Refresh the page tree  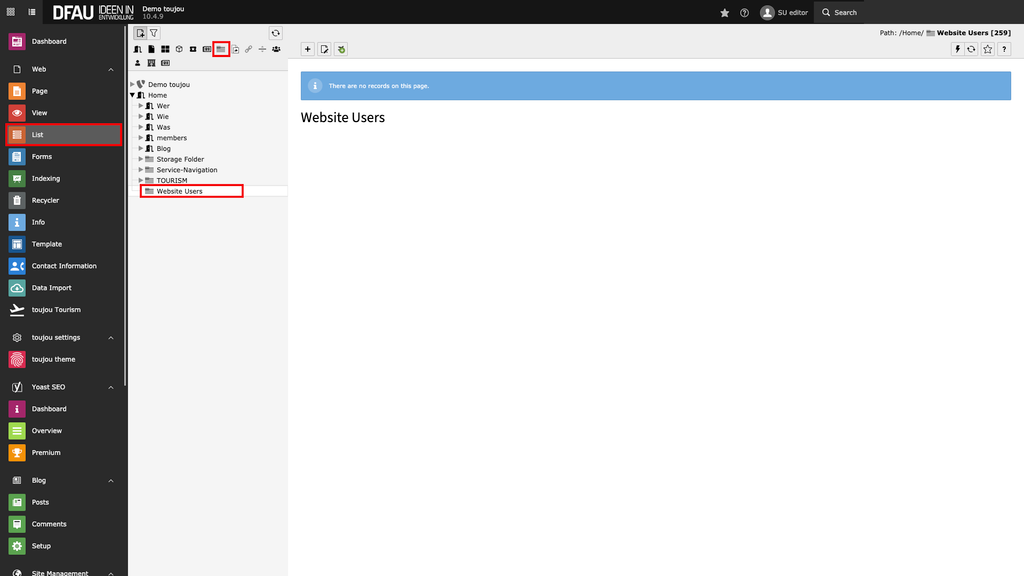pyautogui.click(x=275, y=33)
